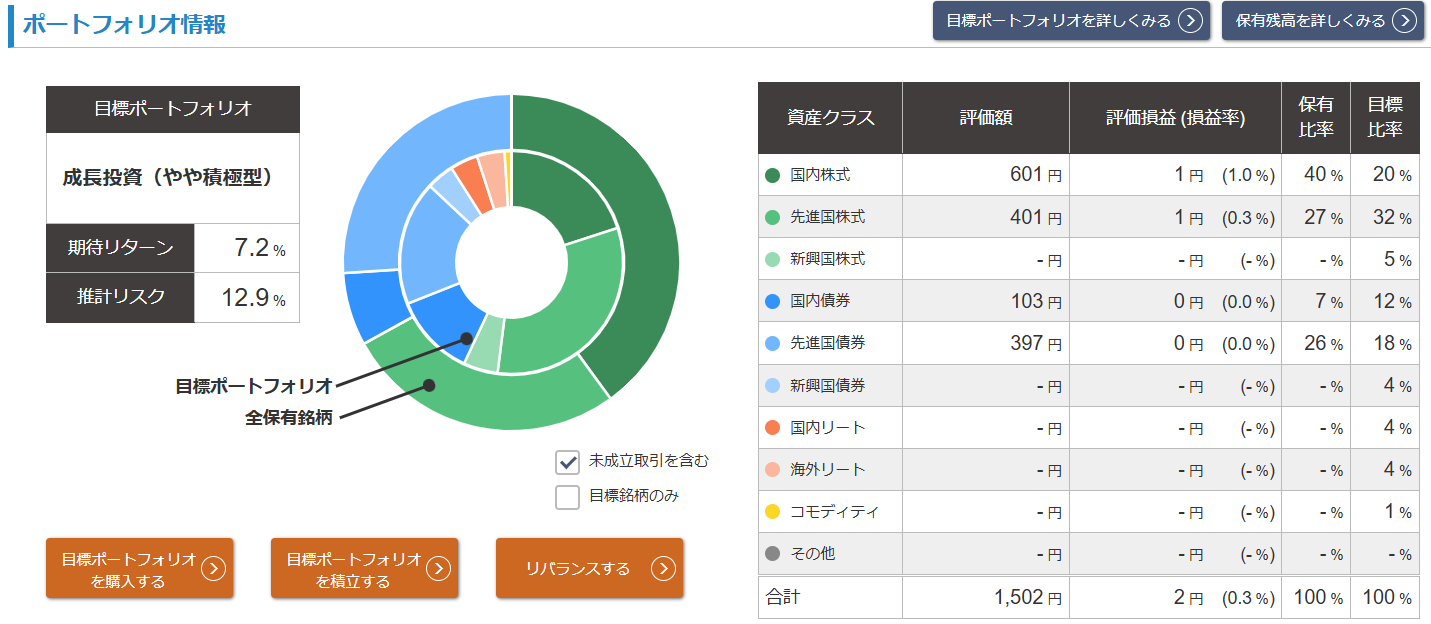Click dark green outer segment of donut chart
1431x624 pixels.
pos(640,250)
